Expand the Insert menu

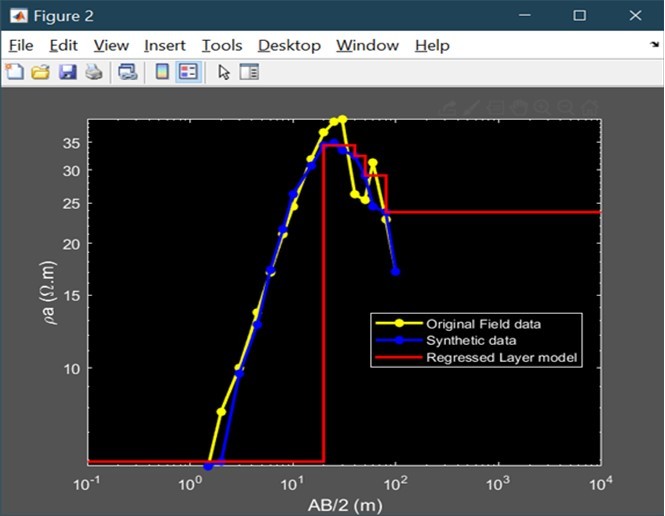pos(164,45)
